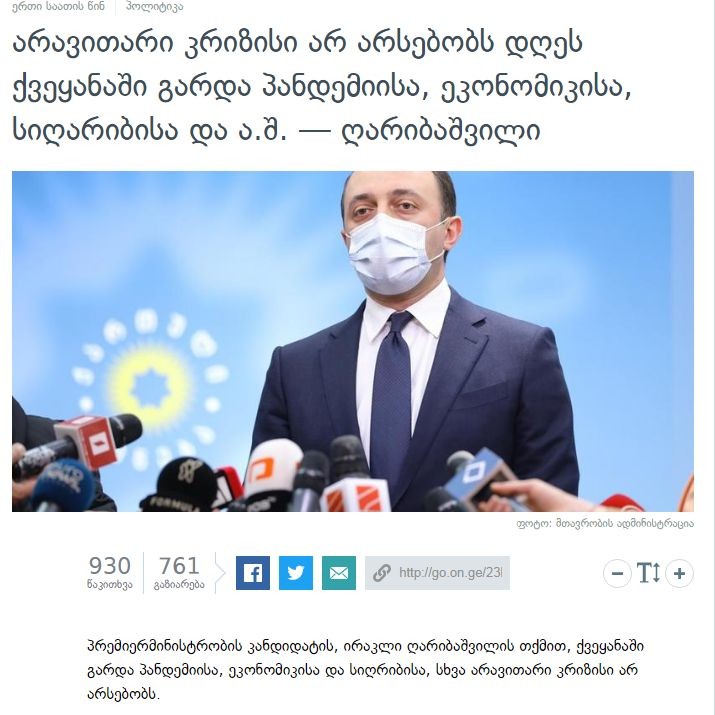
Task: Open the main article photo
Action: (x=353, y=341)
